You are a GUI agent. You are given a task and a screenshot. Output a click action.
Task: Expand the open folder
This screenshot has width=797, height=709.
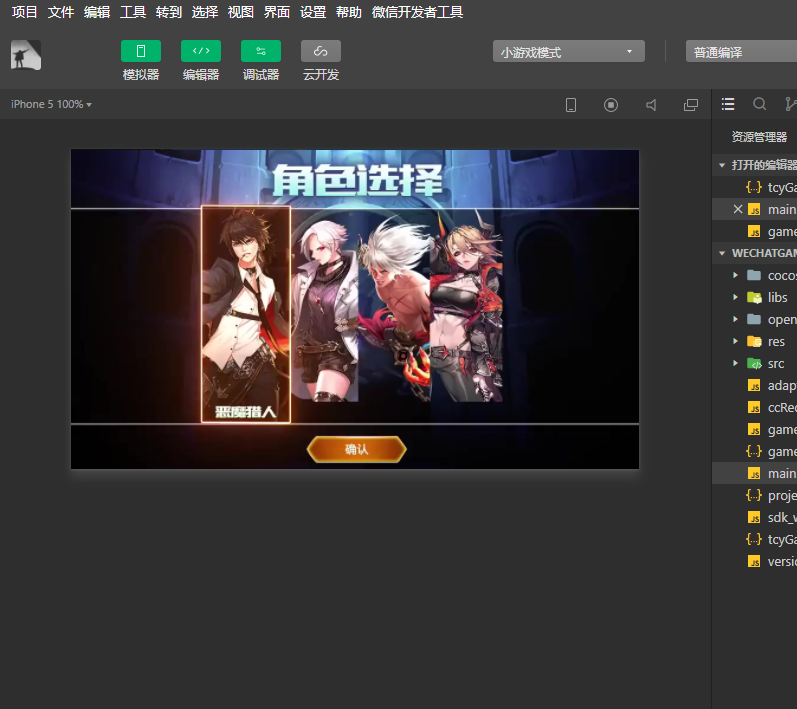[735, 319]
